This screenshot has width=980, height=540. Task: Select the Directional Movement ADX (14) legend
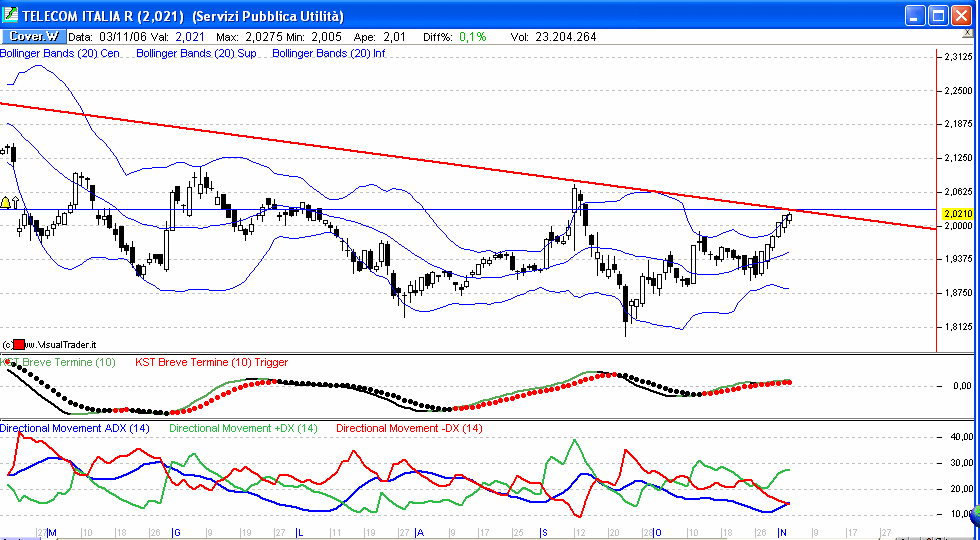tap(75, 428)
